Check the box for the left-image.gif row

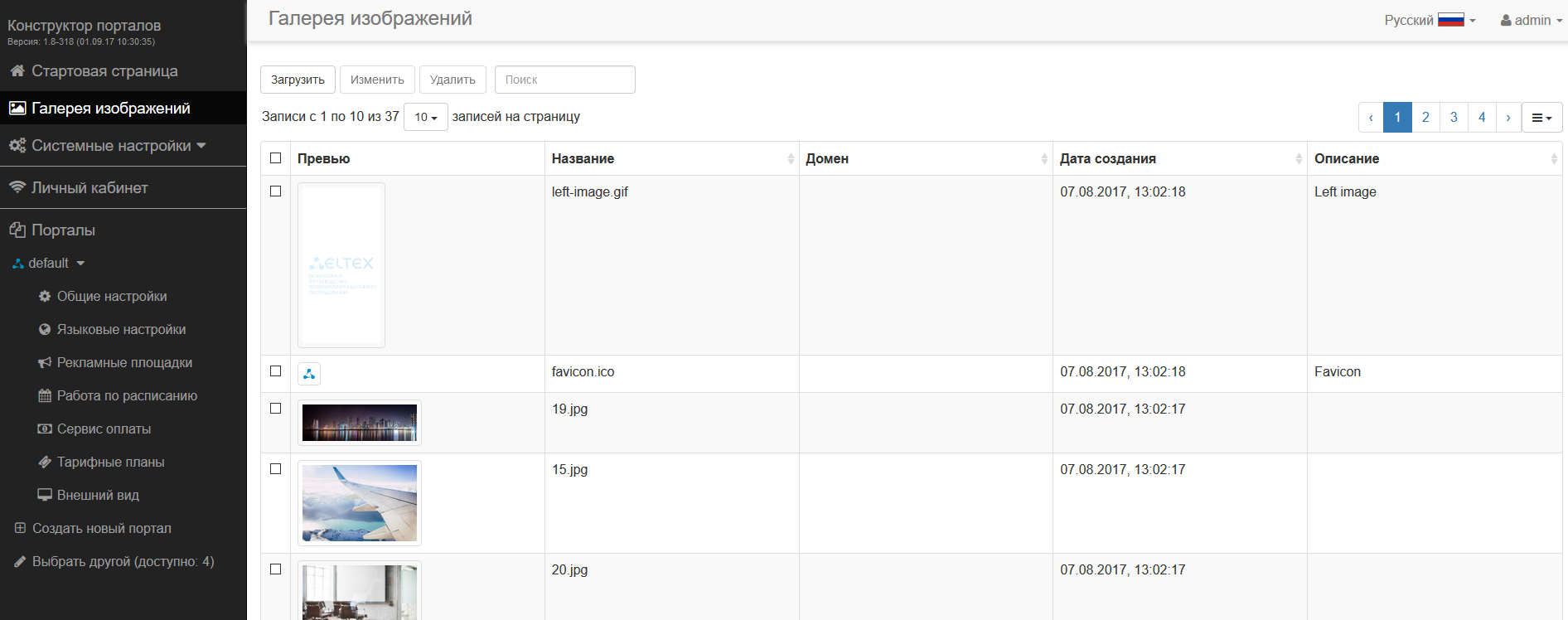(276, 191)
